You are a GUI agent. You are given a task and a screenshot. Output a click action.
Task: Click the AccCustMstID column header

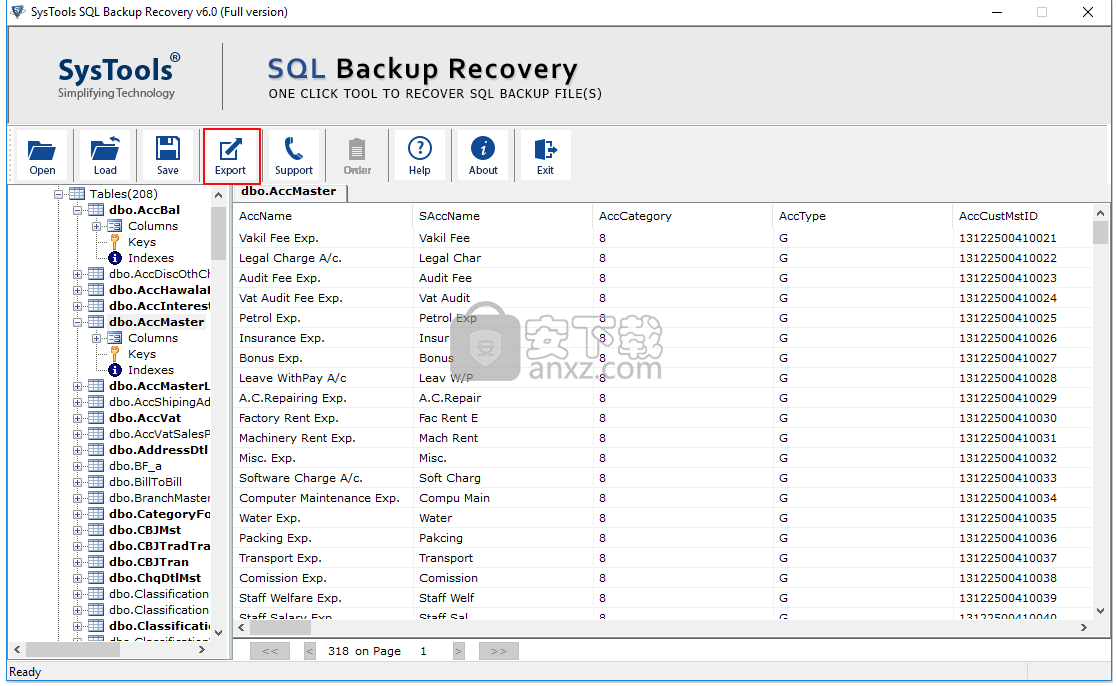tap(1022, 216)
